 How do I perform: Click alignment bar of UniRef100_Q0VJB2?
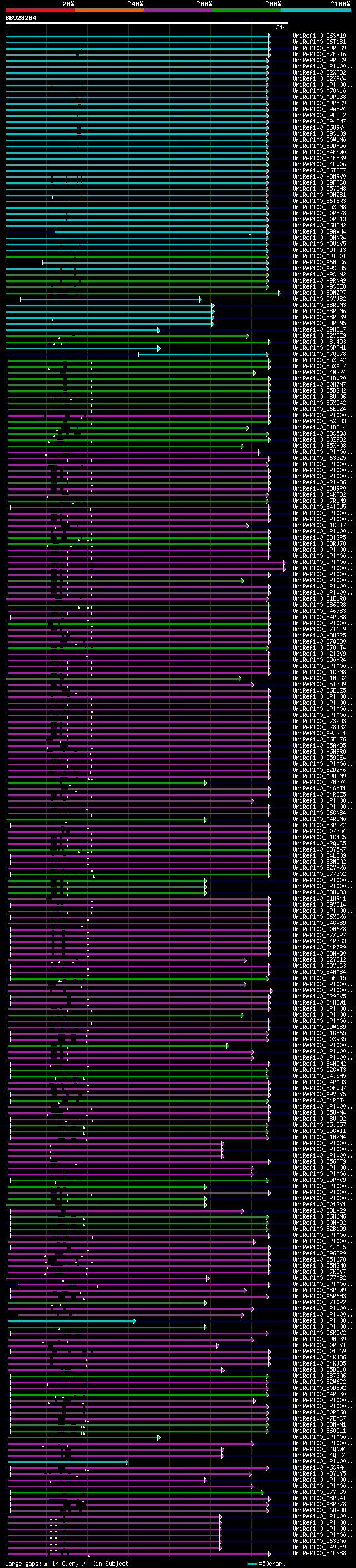111,299
